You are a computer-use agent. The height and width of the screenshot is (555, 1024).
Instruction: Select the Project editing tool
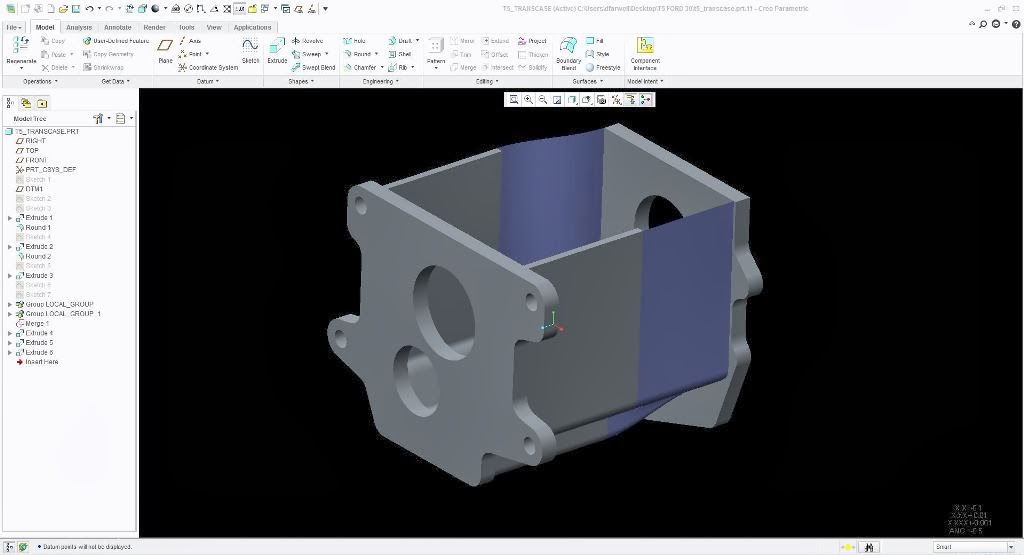(x=532, y=40)
